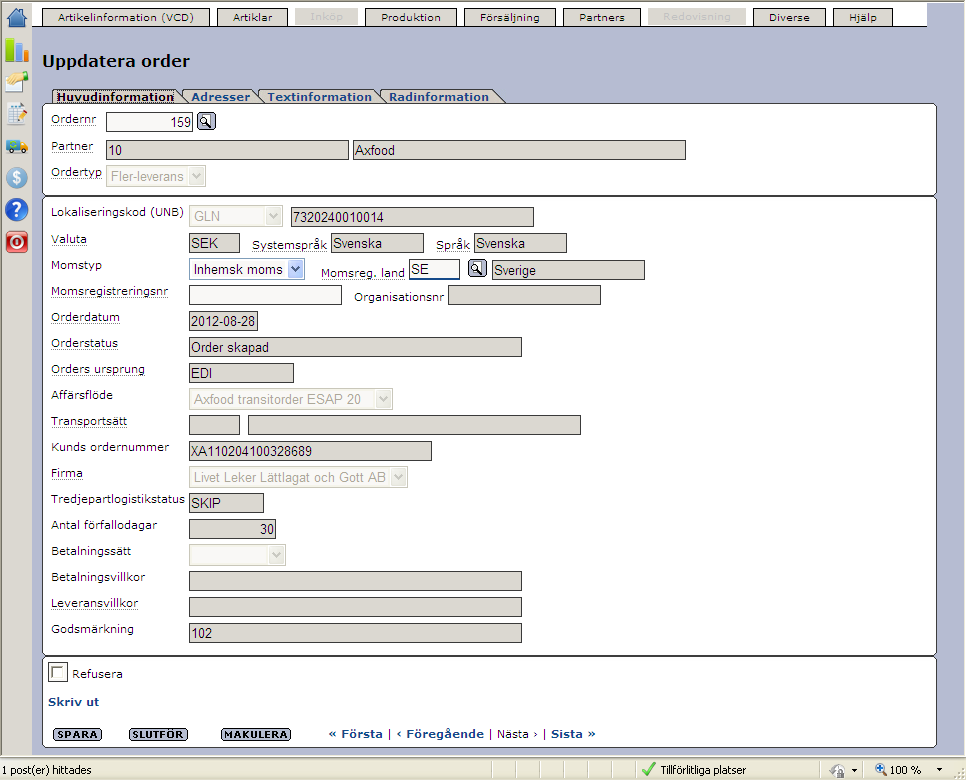Viewport: 966px width, 780px height.
Task: Open the Artikelinformation (VCD) menu
Action: [126, 17]
